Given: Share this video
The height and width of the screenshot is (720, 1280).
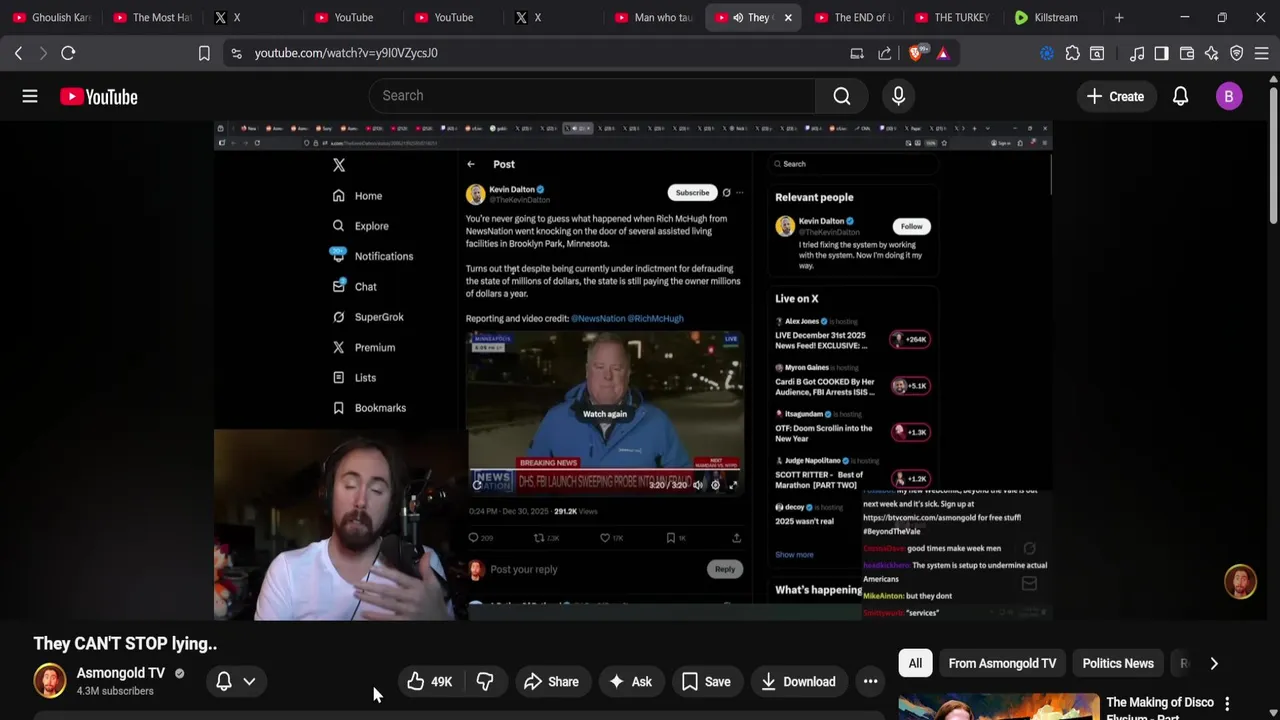Looking at the screenshot, I should 551,682.
